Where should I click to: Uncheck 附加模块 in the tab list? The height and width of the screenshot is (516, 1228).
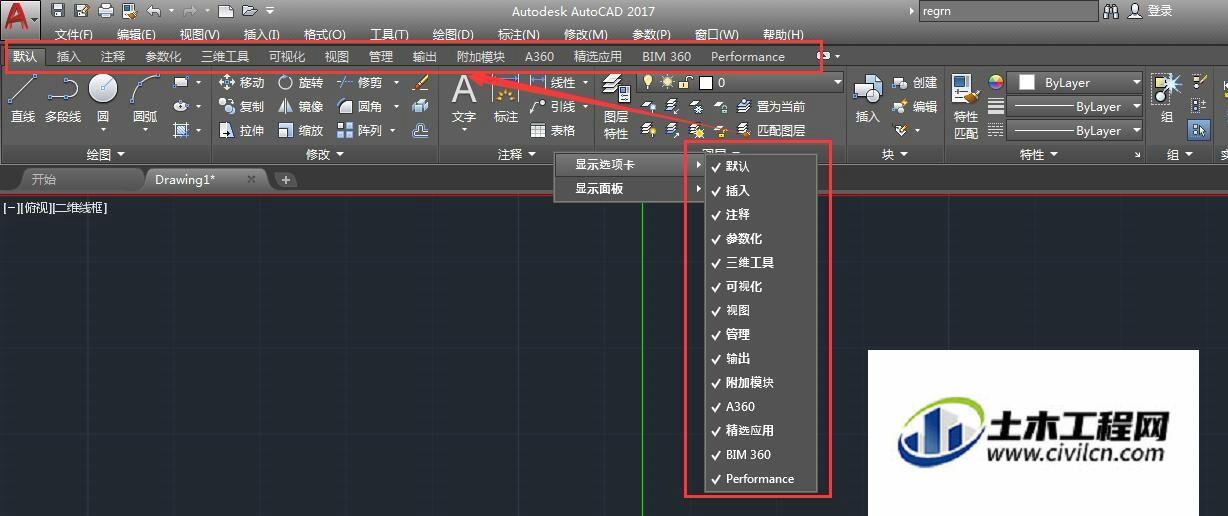[761, 383]
